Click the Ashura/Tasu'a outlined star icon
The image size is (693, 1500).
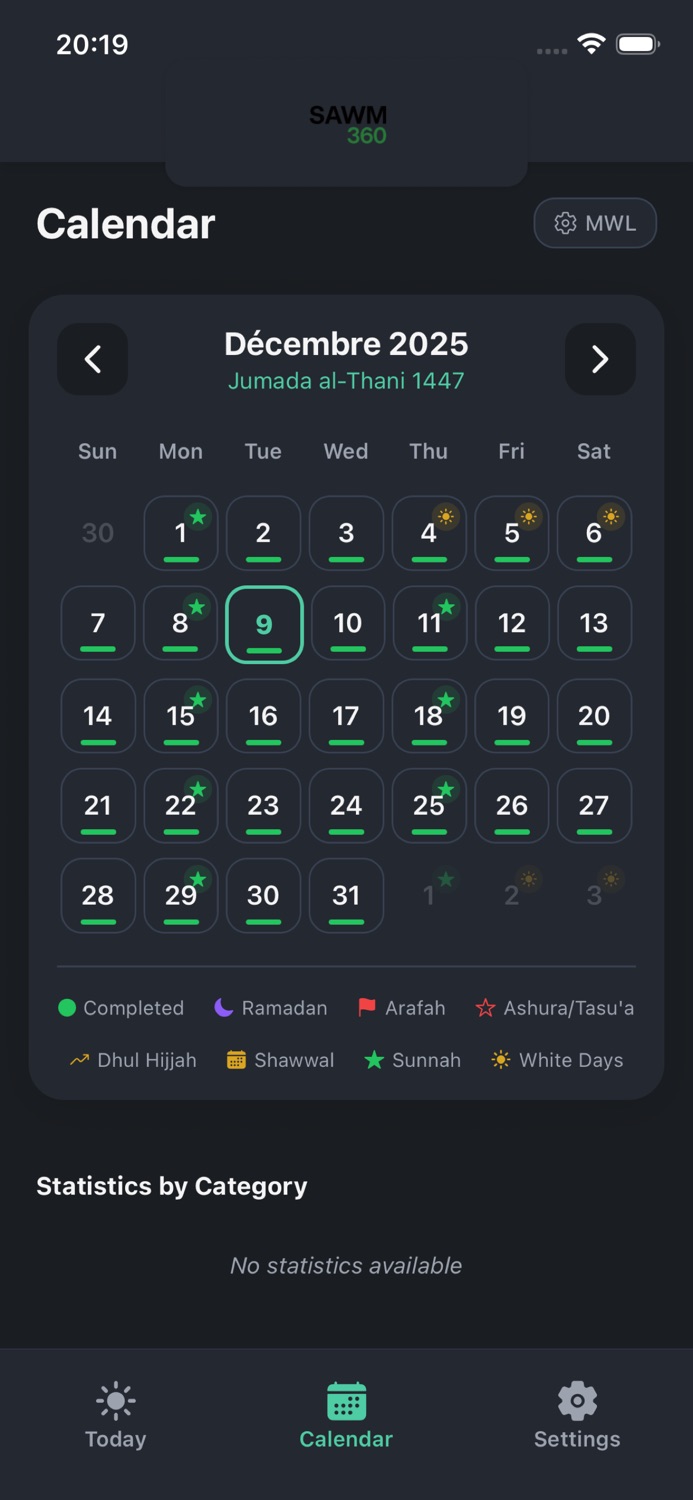pyautogui.click(x=485, y=1008)
